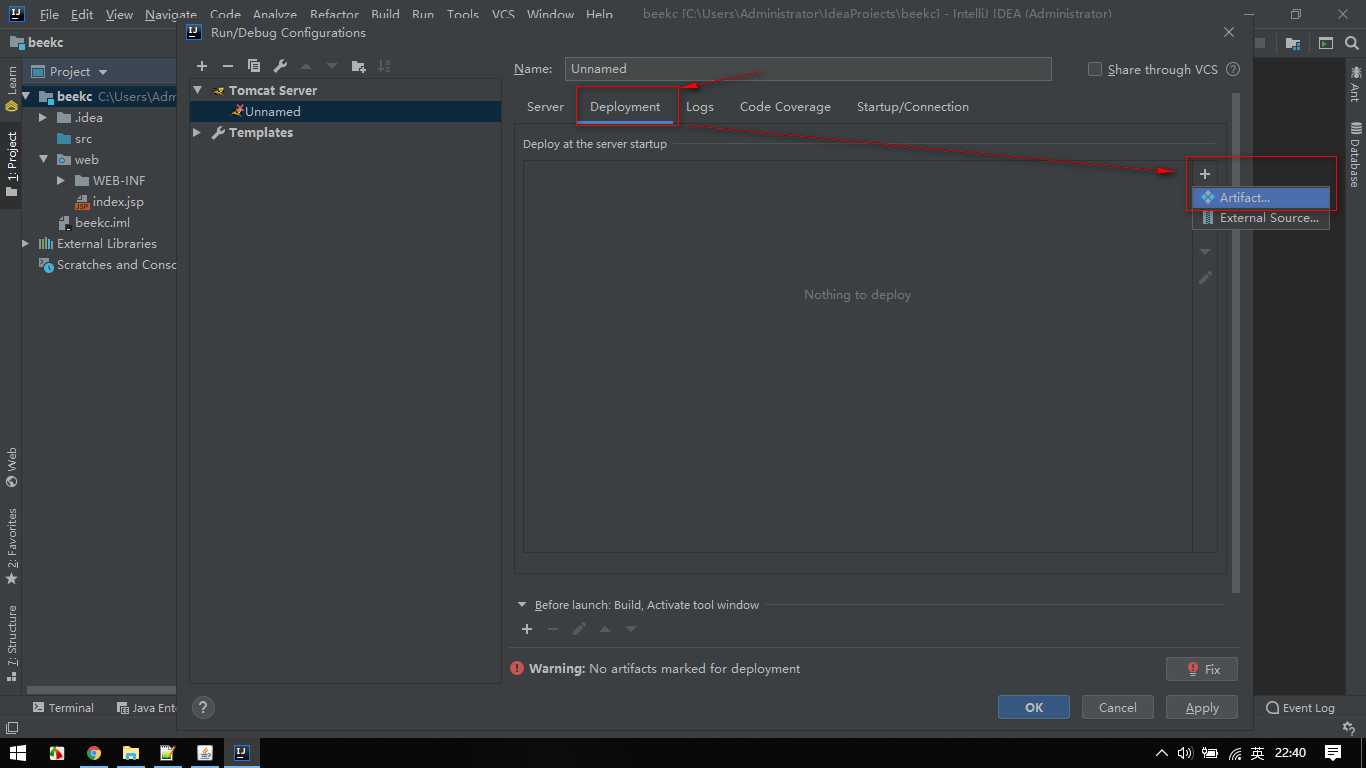Enable Share through VCS checkbox
Viewport: 1366px width, 768px height.
(x=1095, y=69)
